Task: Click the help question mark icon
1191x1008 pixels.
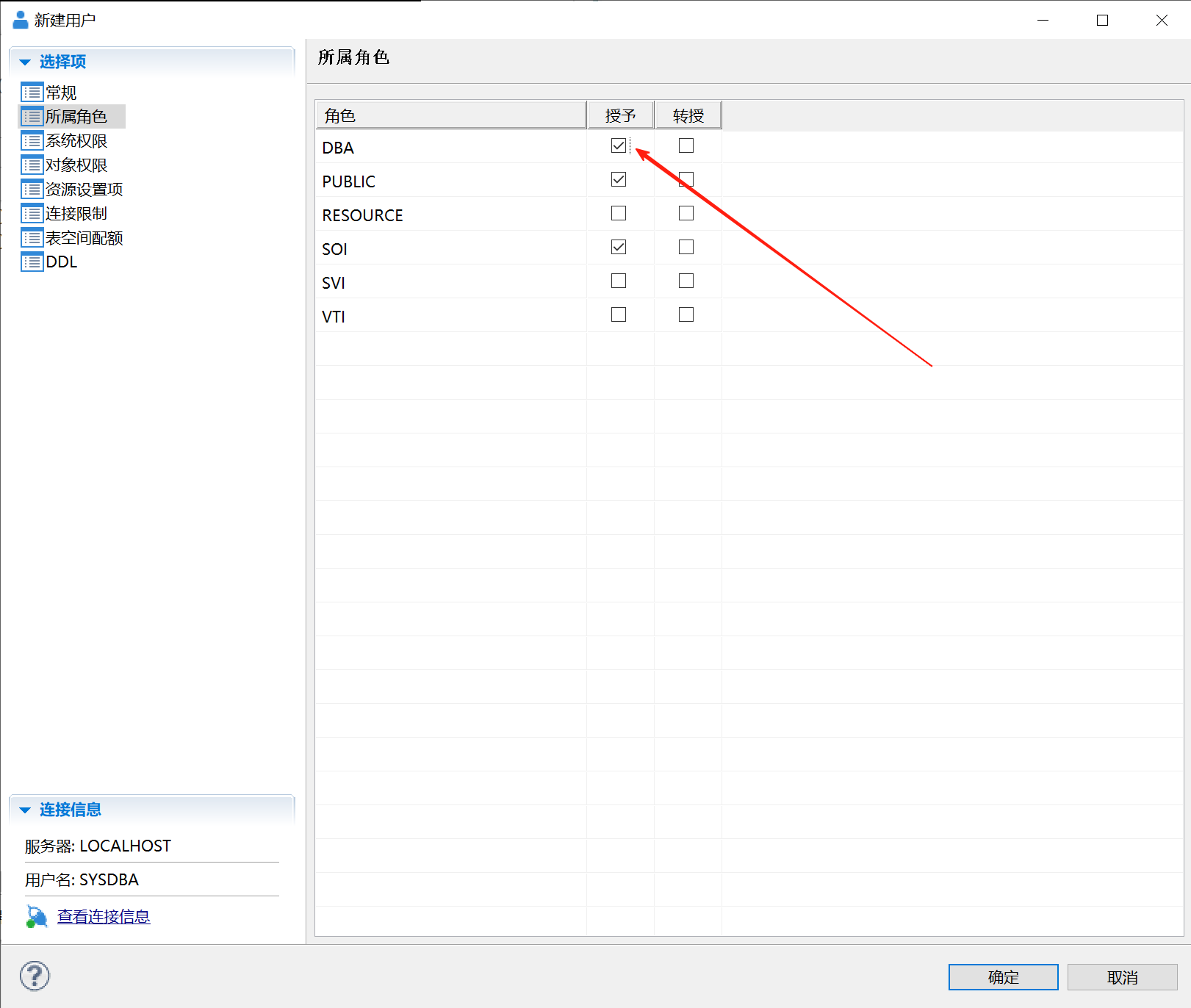Action: click(x=35, y=976)
